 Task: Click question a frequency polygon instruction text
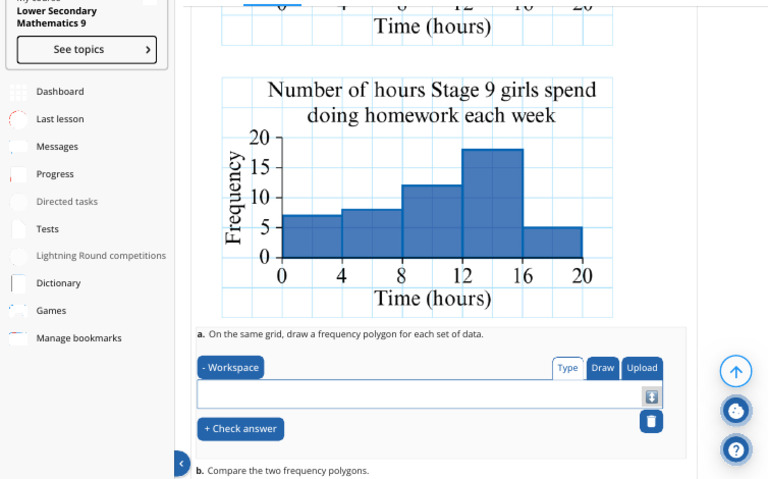346,334
